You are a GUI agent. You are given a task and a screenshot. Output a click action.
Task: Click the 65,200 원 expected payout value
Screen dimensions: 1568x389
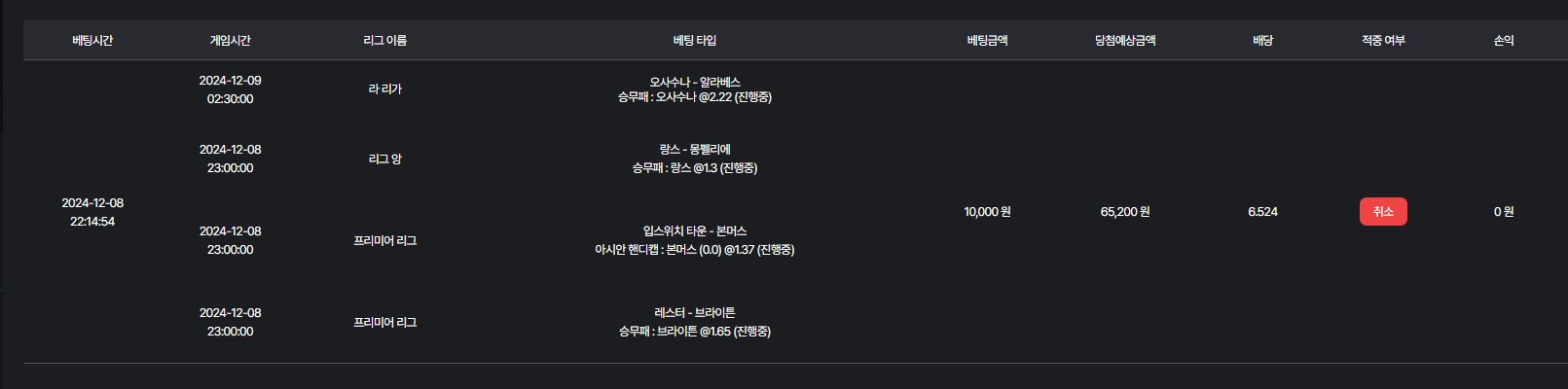pyautogui.click(x=1124, y=212)
